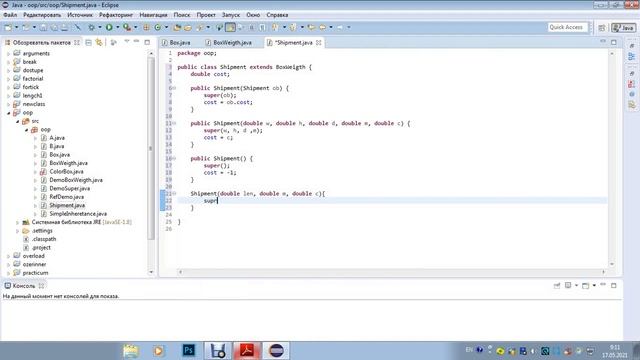Go to Next Annotation icon
The image size is (640, 360).
275,27
